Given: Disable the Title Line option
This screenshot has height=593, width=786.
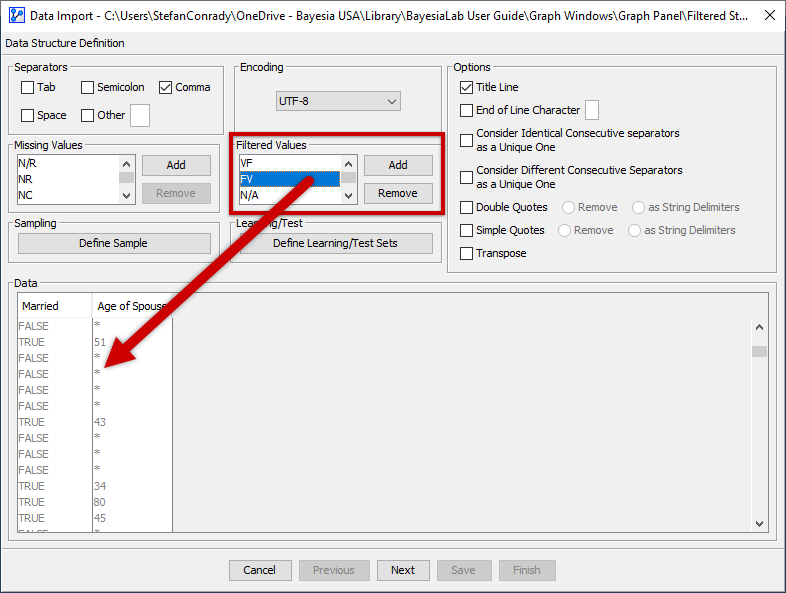Looking at the screenshot, I should pyautogui.click(x=466, y=88).
